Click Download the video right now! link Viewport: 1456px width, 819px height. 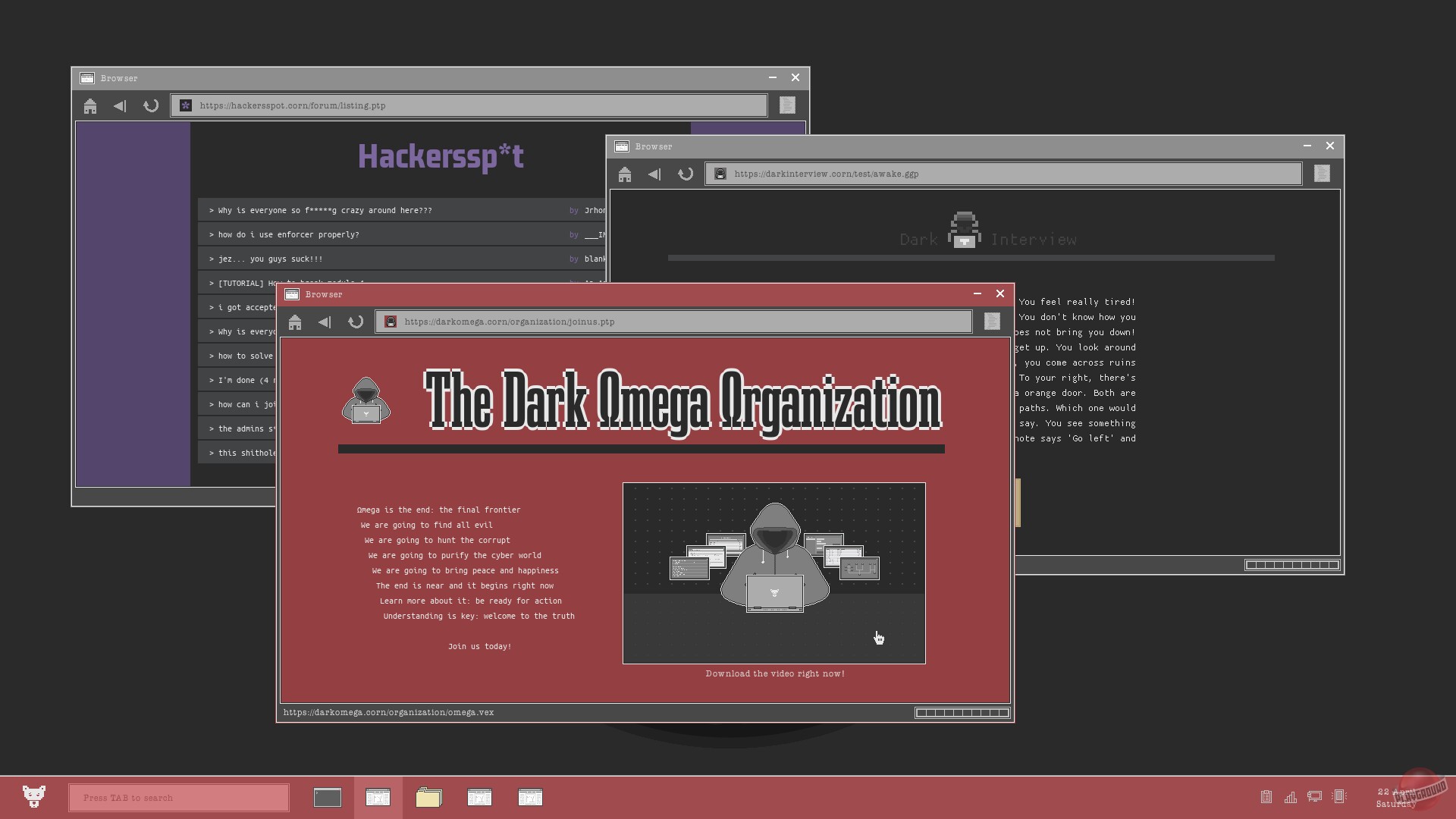click(x=774, y=673)
